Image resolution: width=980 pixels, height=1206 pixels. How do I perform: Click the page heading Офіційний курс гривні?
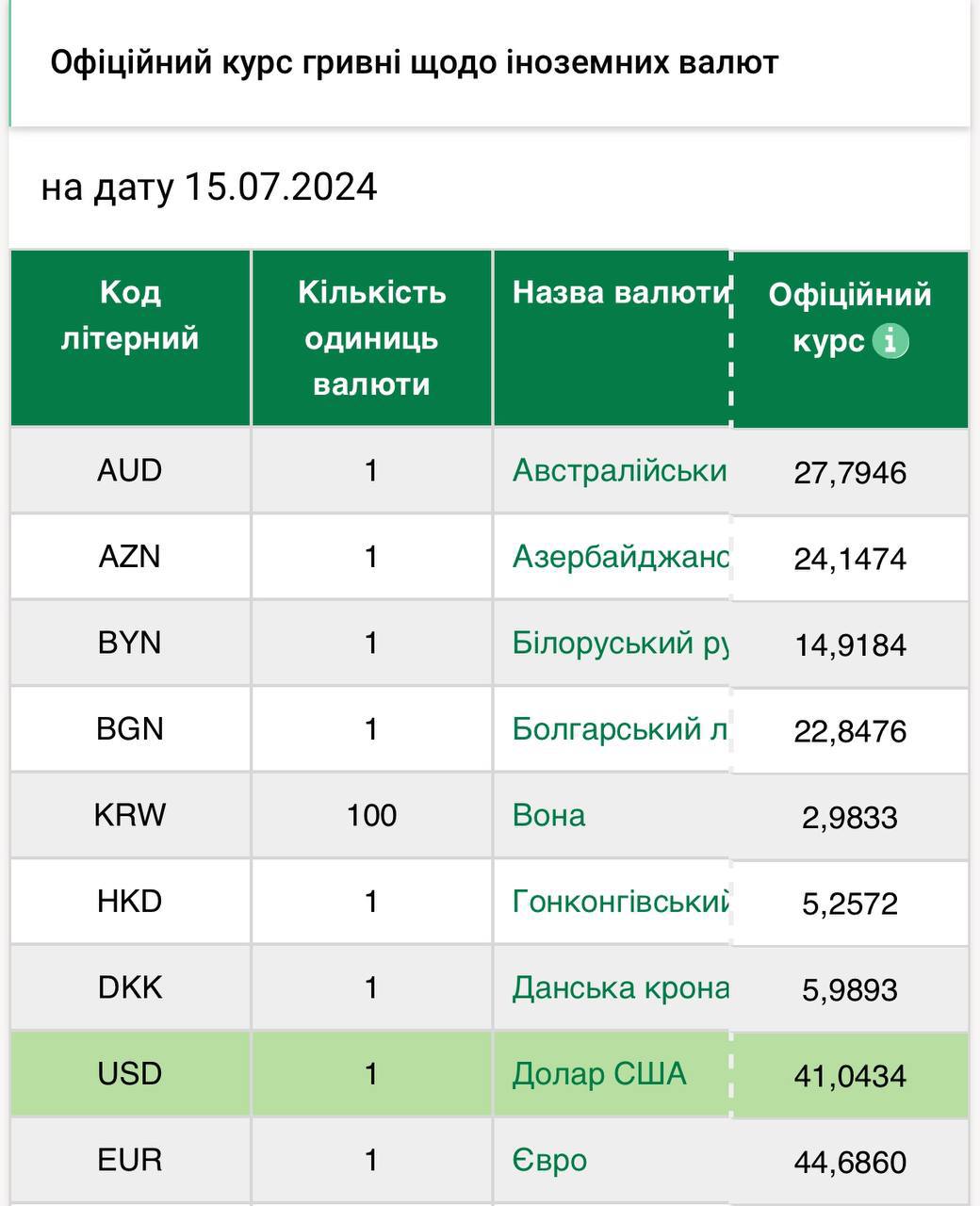pyautogui.click(x=414, y=63)
